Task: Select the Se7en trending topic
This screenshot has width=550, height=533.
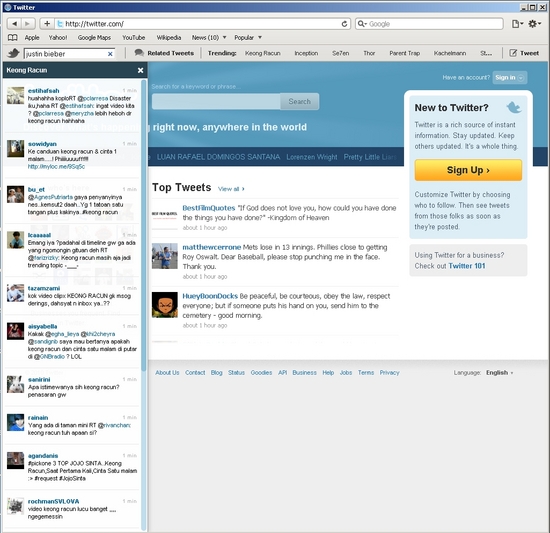Action: click(341, 53)
